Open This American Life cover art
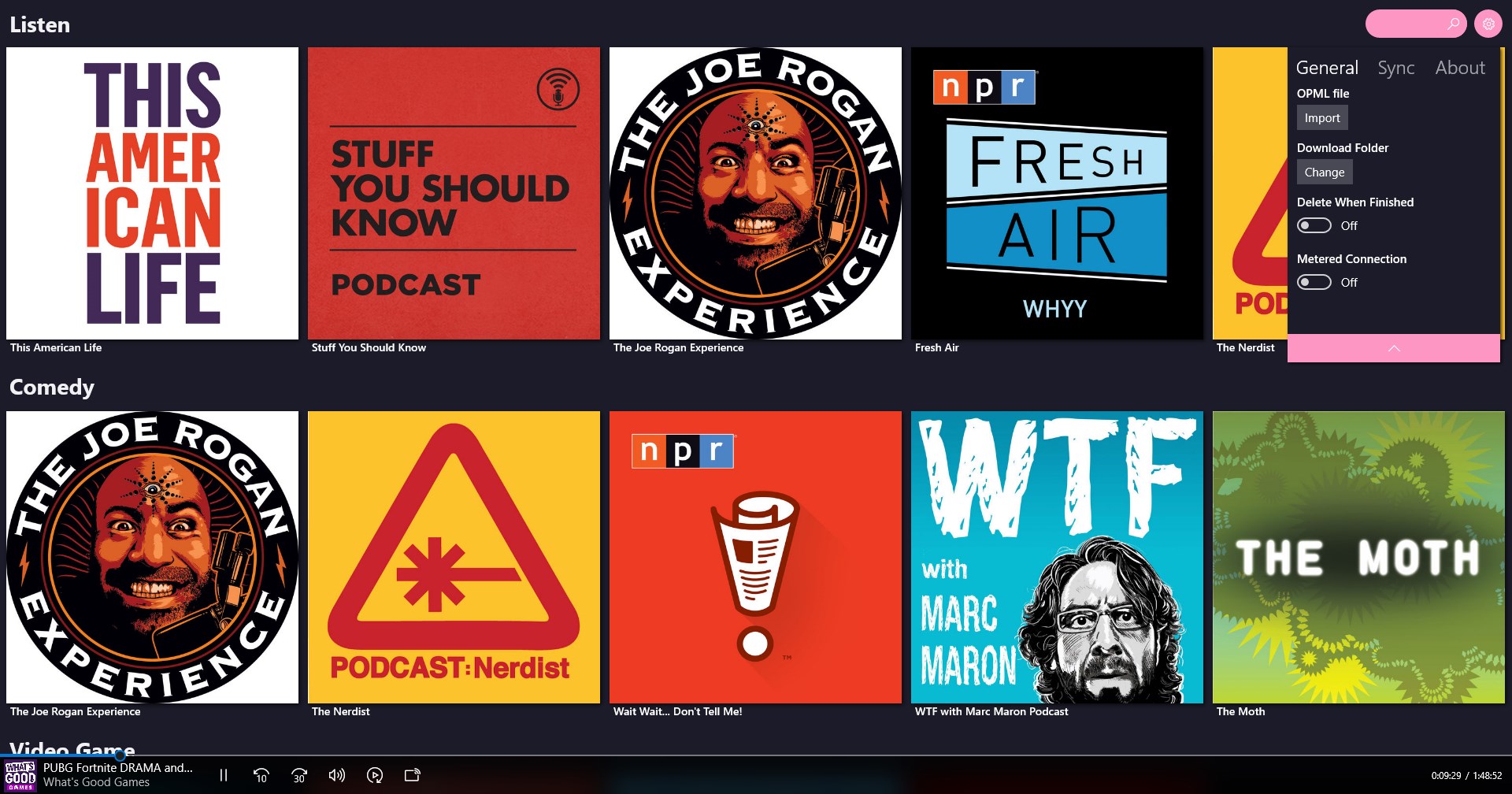 pos(152,193)
